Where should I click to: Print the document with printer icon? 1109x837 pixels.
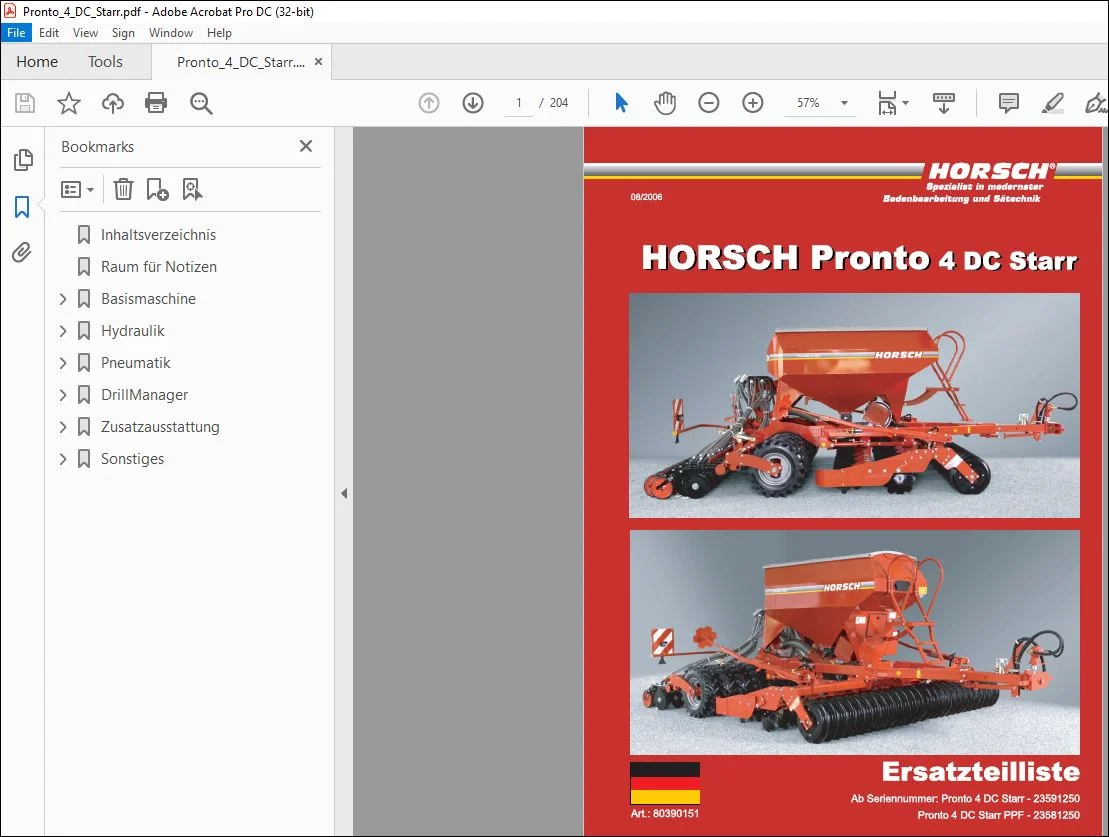[156, 103]
